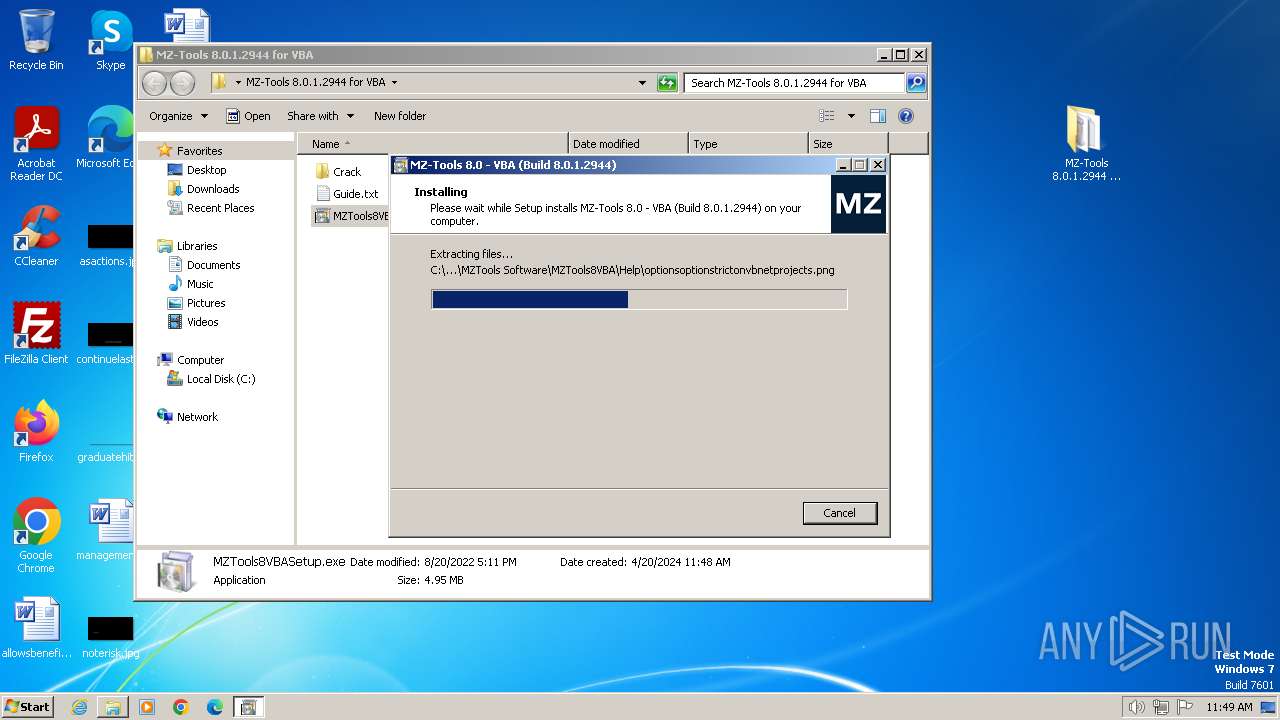Create a New folder

pos(400,116)
